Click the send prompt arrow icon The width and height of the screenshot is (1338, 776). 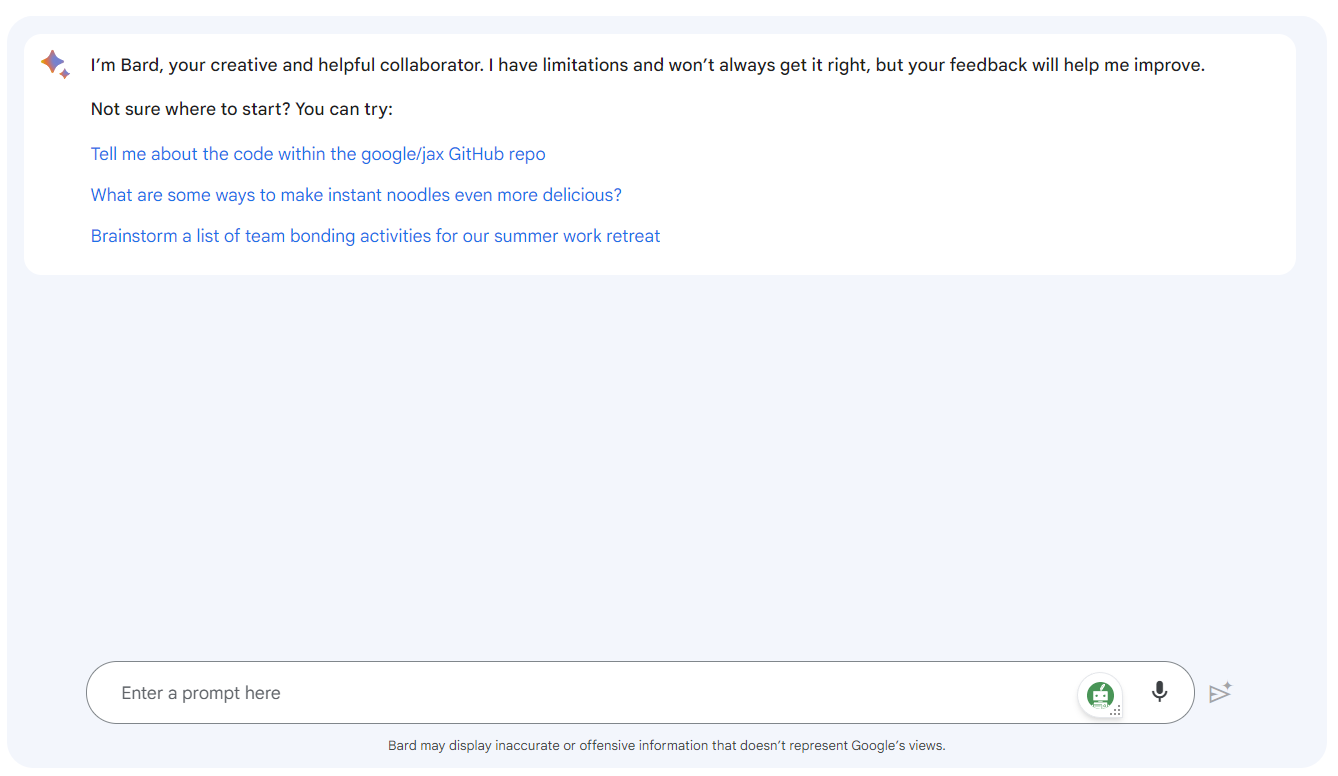coord(1220,692)
